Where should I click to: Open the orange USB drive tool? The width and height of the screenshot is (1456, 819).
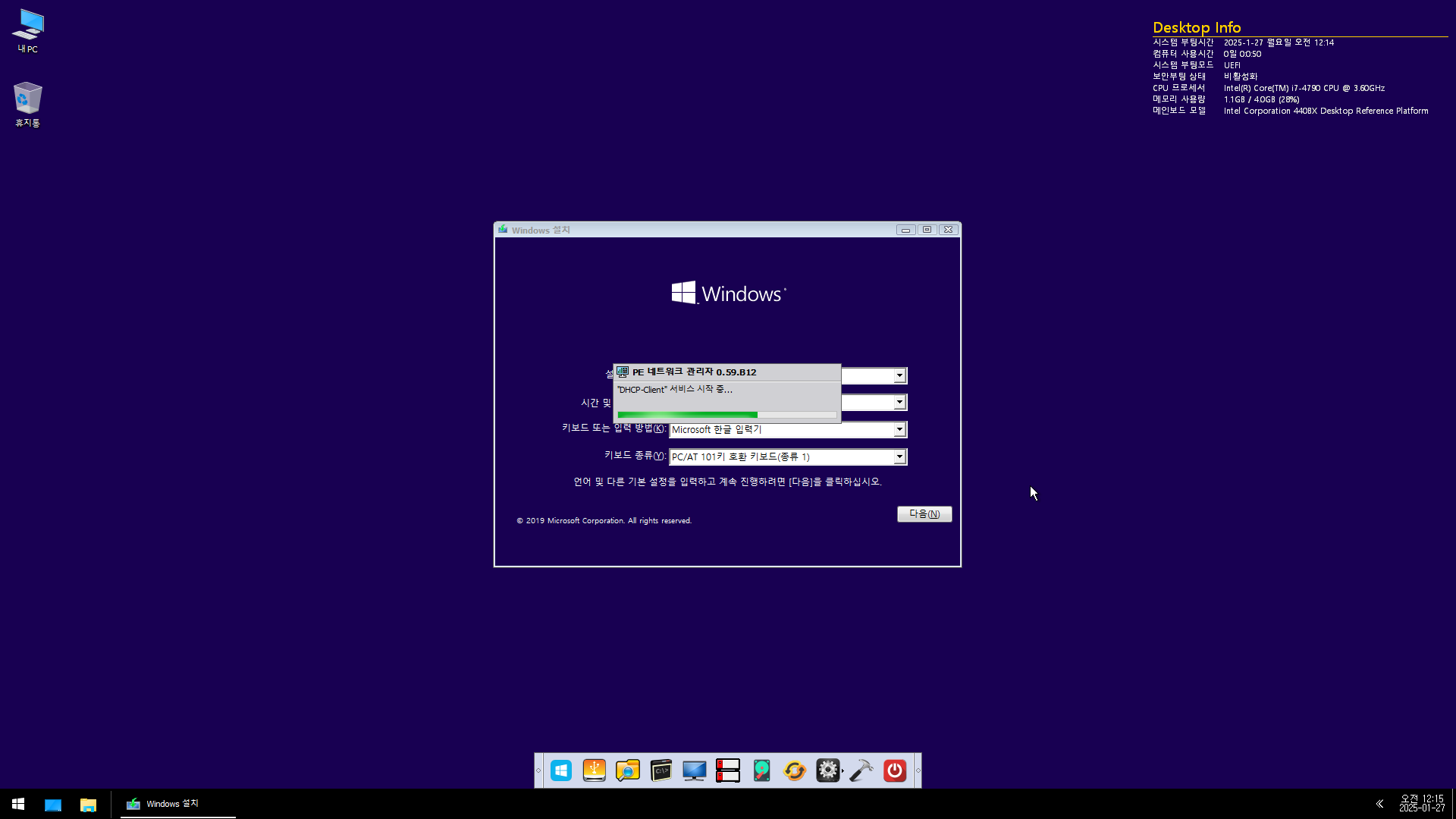point(595,770)
